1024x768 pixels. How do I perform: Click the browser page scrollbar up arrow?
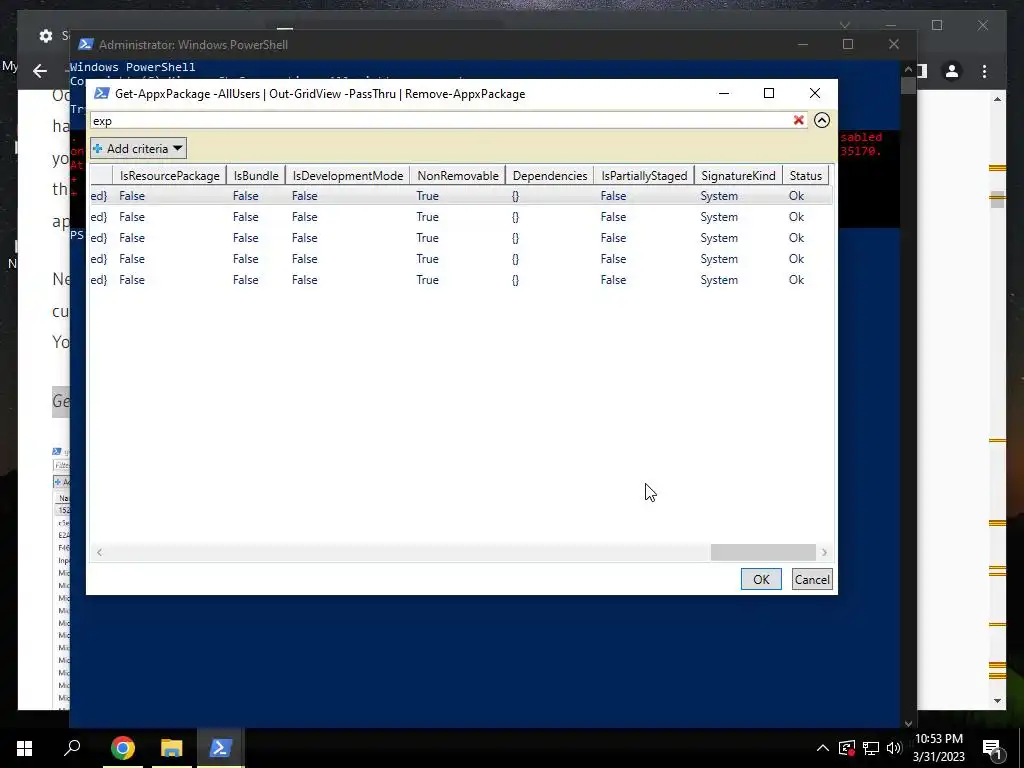click(x=997, y=99)
